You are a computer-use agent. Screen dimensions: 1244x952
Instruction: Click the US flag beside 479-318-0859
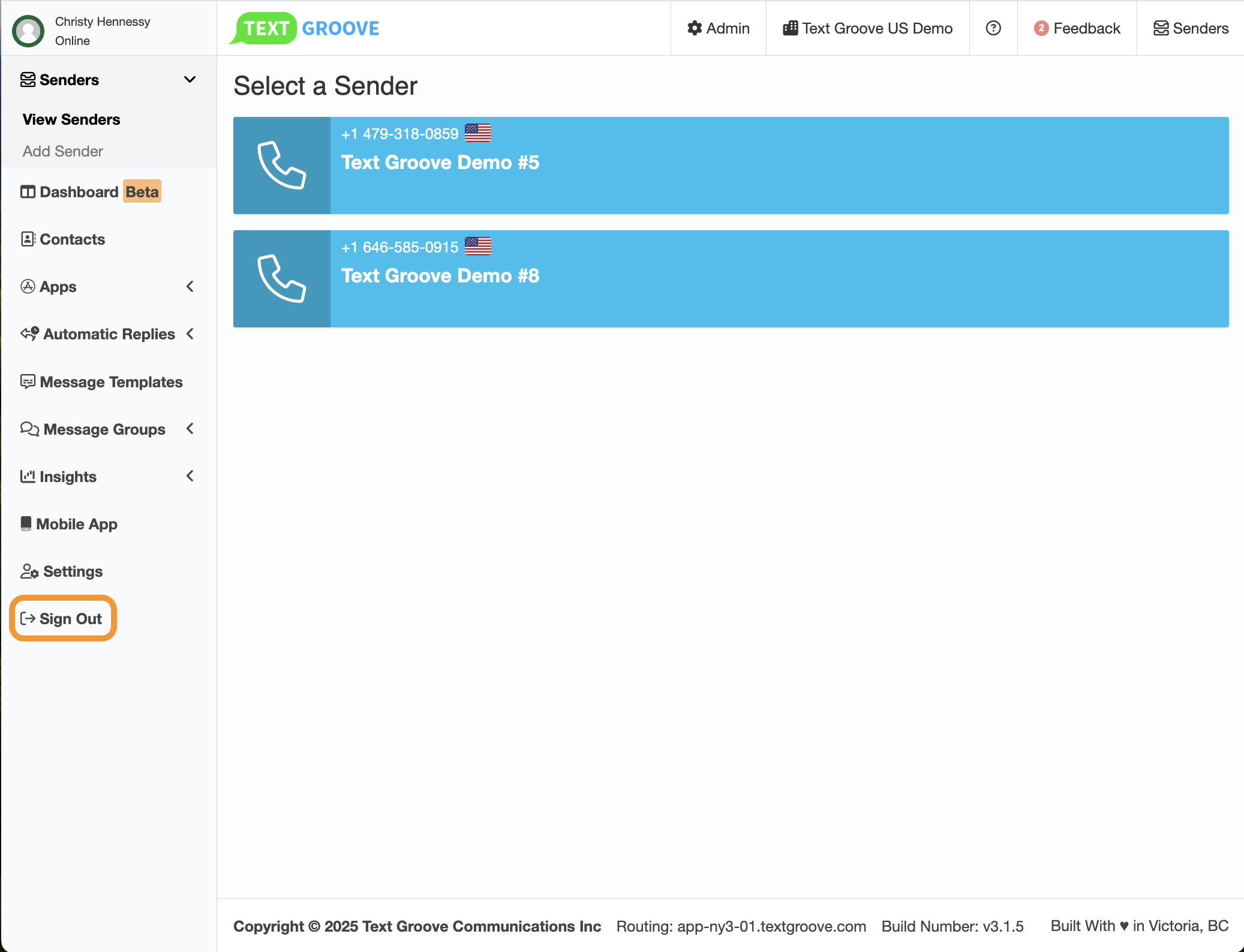[478, 133]
